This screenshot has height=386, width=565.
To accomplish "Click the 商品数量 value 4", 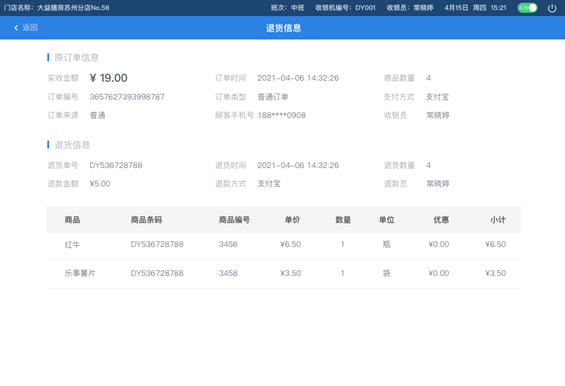I will (x=428, y=78).
